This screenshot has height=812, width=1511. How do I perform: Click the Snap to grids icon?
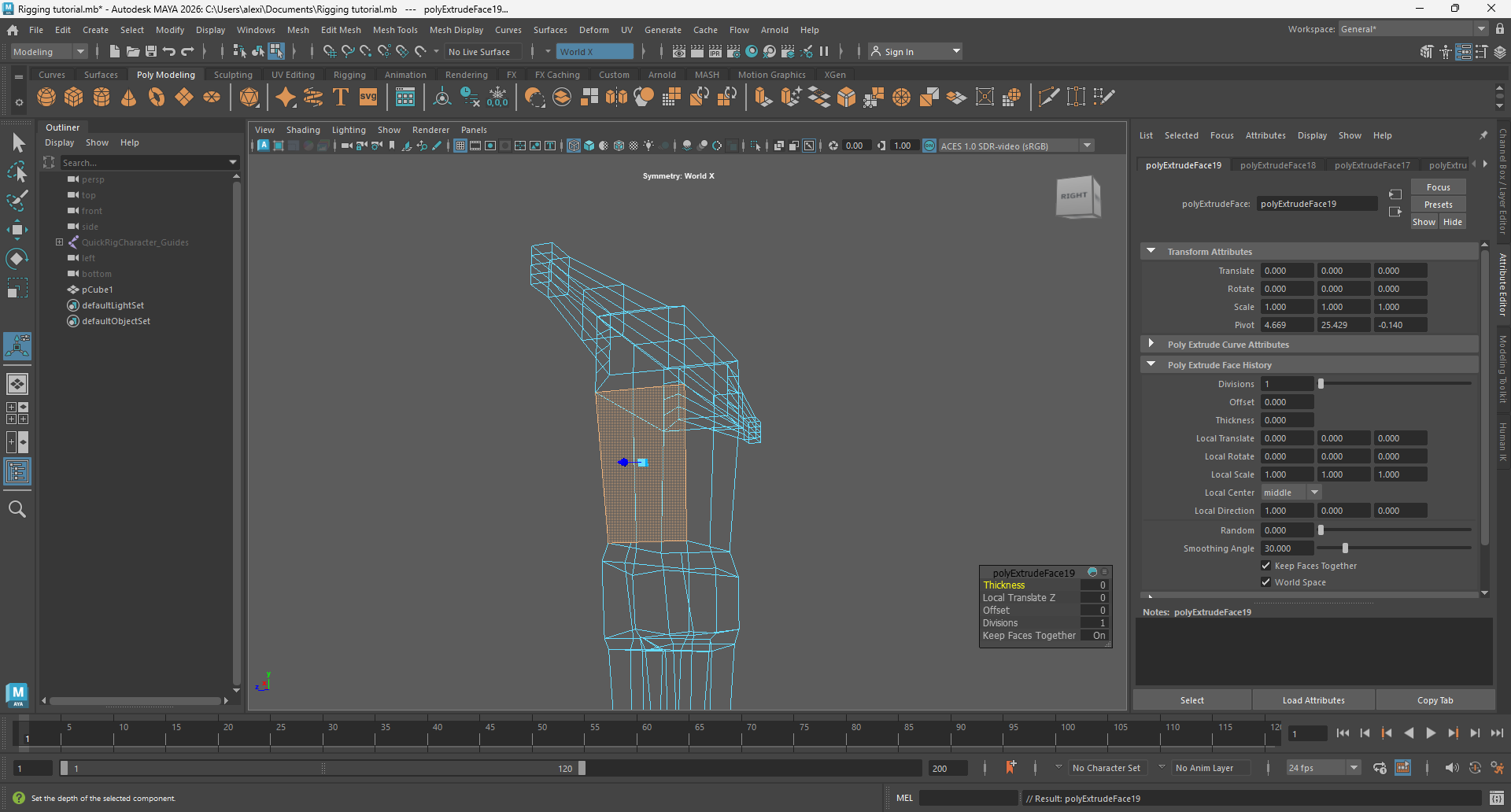(x=329, y=51)
